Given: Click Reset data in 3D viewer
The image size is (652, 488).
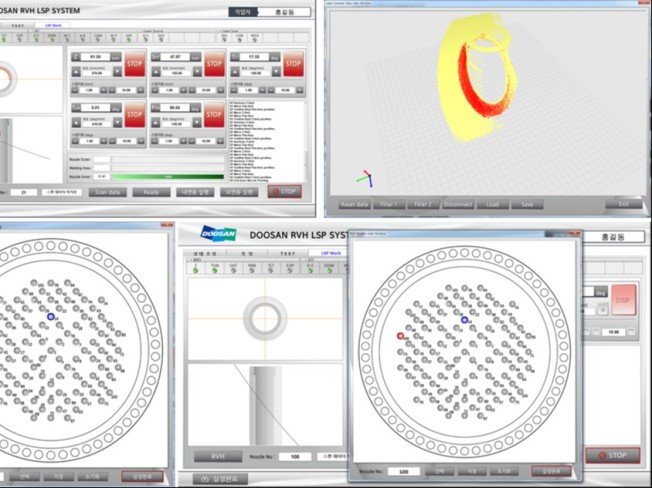Looking at the screenshot, I should coord(355,204).
